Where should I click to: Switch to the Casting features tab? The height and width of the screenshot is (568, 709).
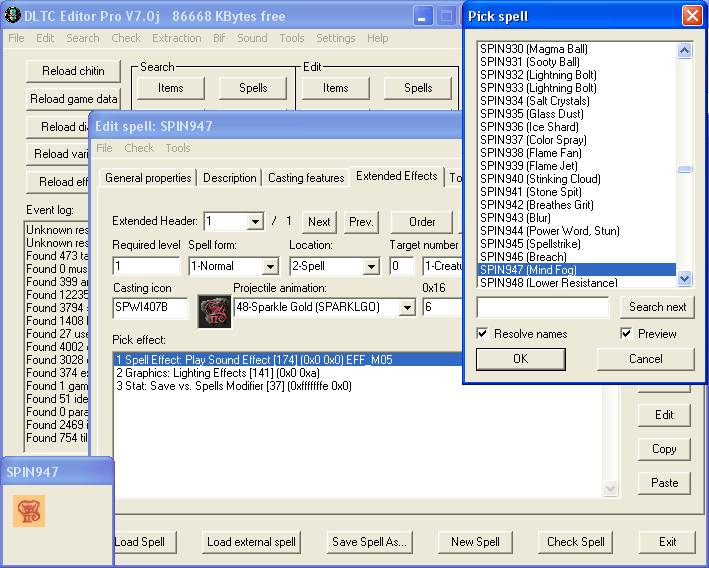pos(306,178)
